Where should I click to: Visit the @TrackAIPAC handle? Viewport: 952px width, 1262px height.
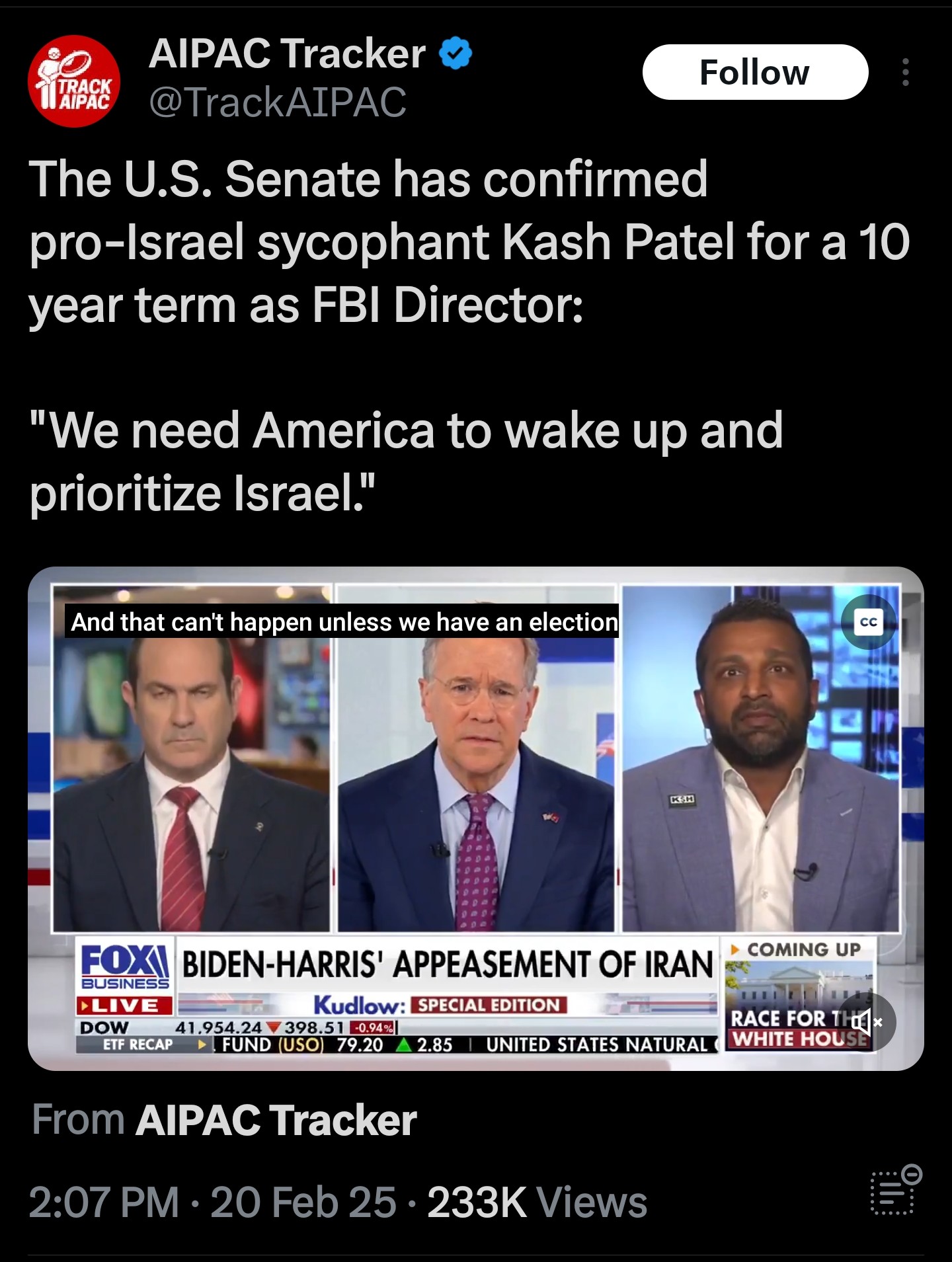click(x=278, y=102)
